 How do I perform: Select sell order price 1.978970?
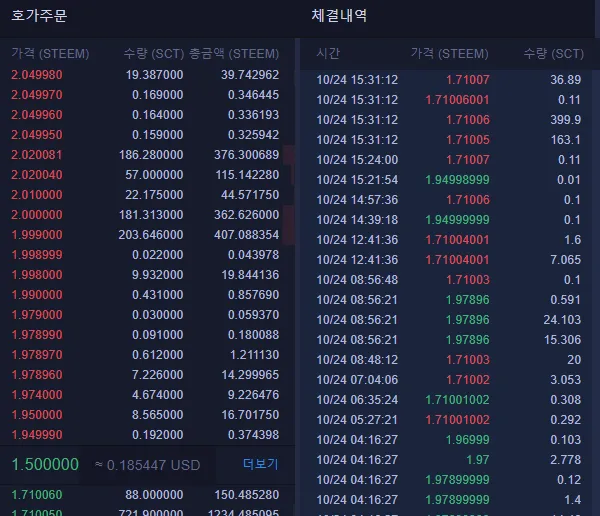(x=37, y=354)
